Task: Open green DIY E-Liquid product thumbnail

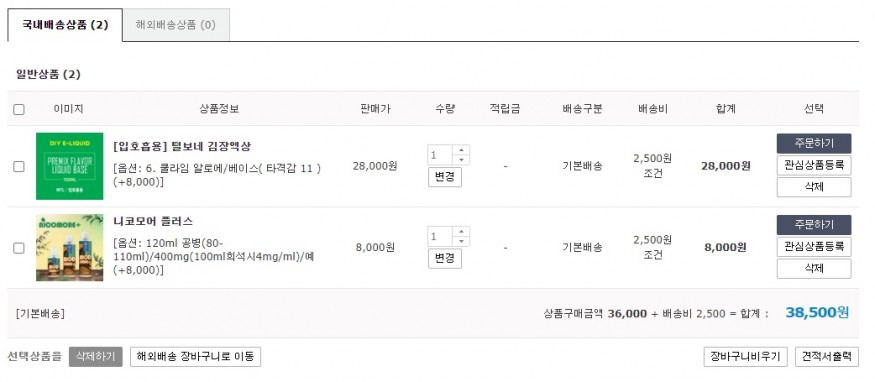Action: [70, 166]
